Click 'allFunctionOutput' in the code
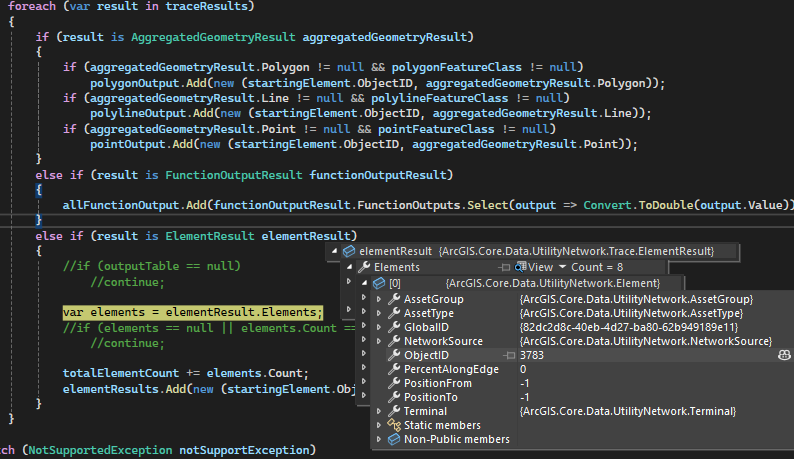The height and width of the screenshot is (459, 794). (121, 205)
